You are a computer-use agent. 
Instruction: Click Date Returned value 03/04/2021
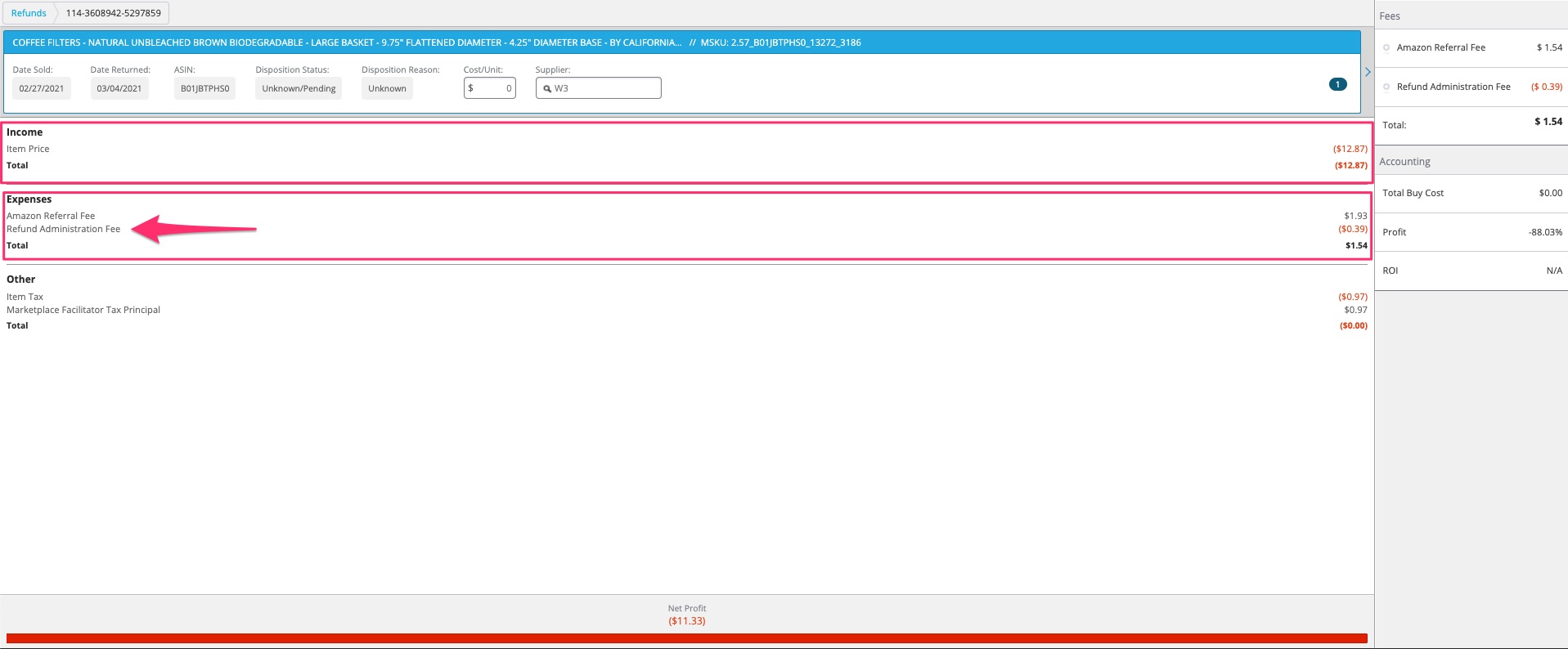coord(119,88)
